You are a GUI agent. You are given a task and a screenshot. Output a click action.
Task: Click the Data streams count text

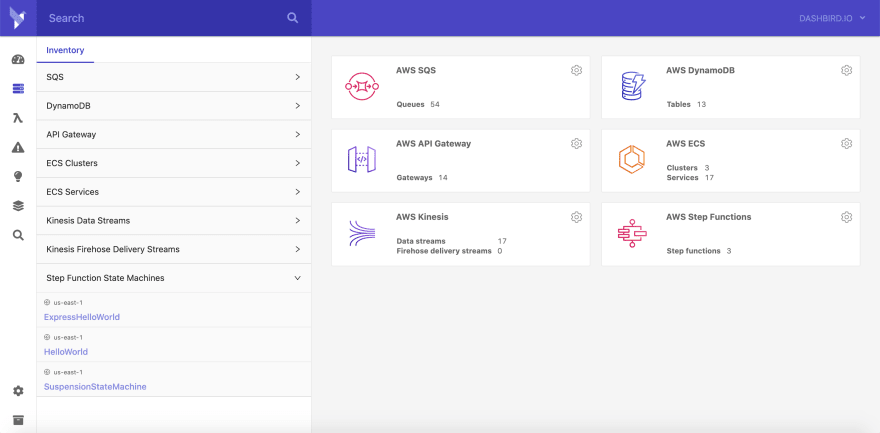tap(451, 241)
